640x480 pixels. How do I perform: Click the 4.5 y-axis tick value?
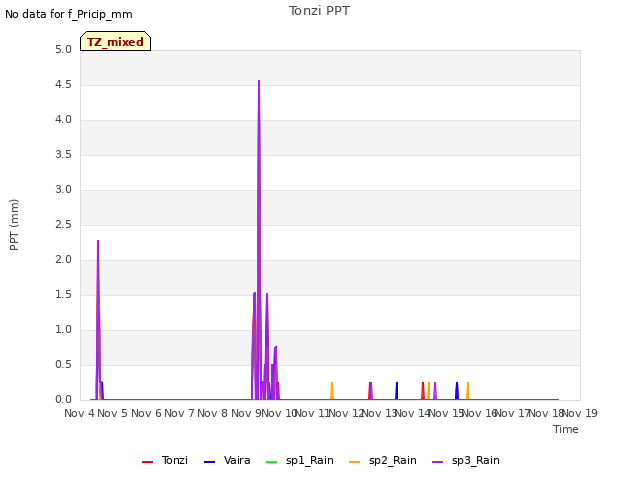63,84
